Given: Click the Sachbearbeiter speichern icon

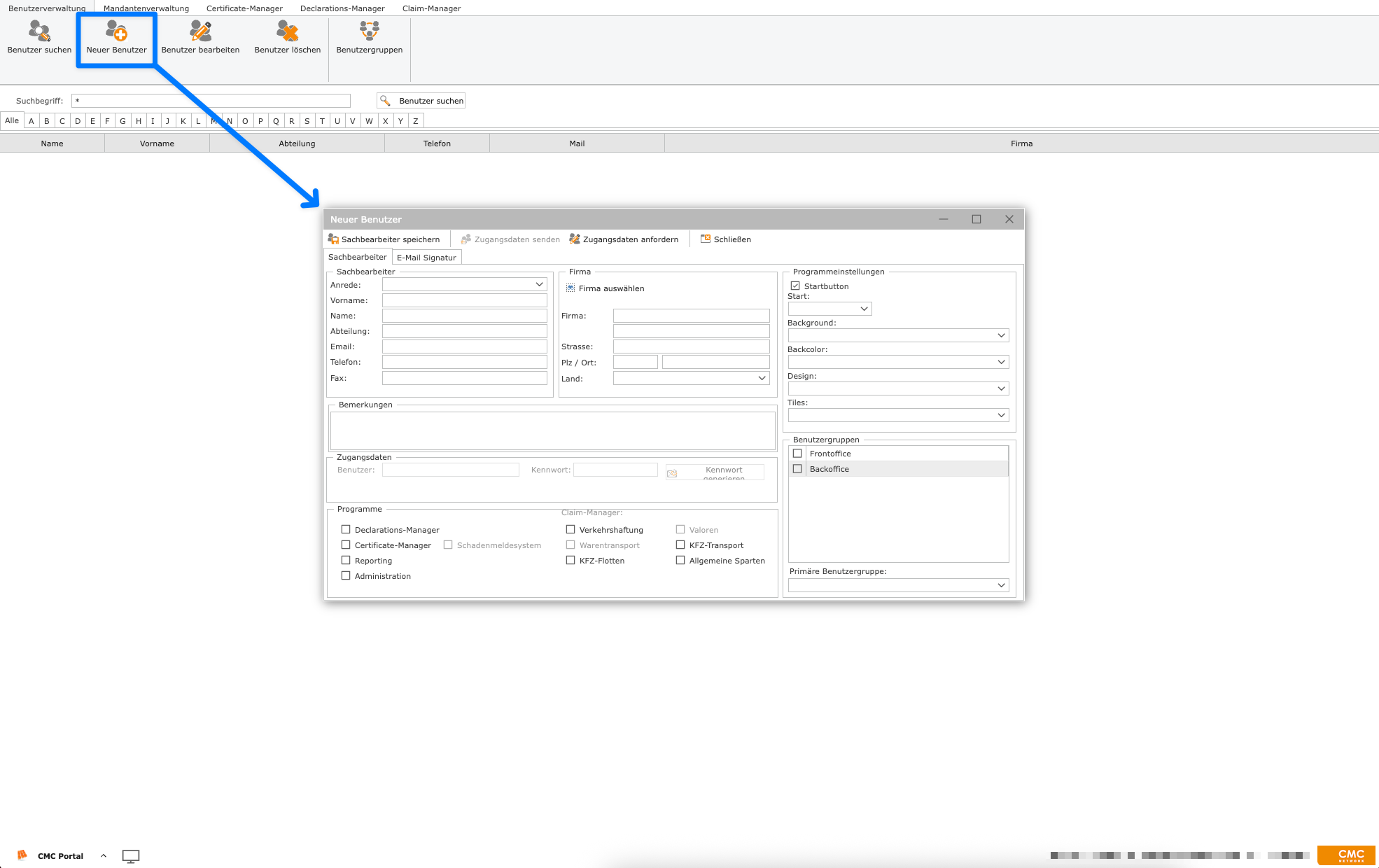Looking at the screenshot, I should tap(334, 239).
